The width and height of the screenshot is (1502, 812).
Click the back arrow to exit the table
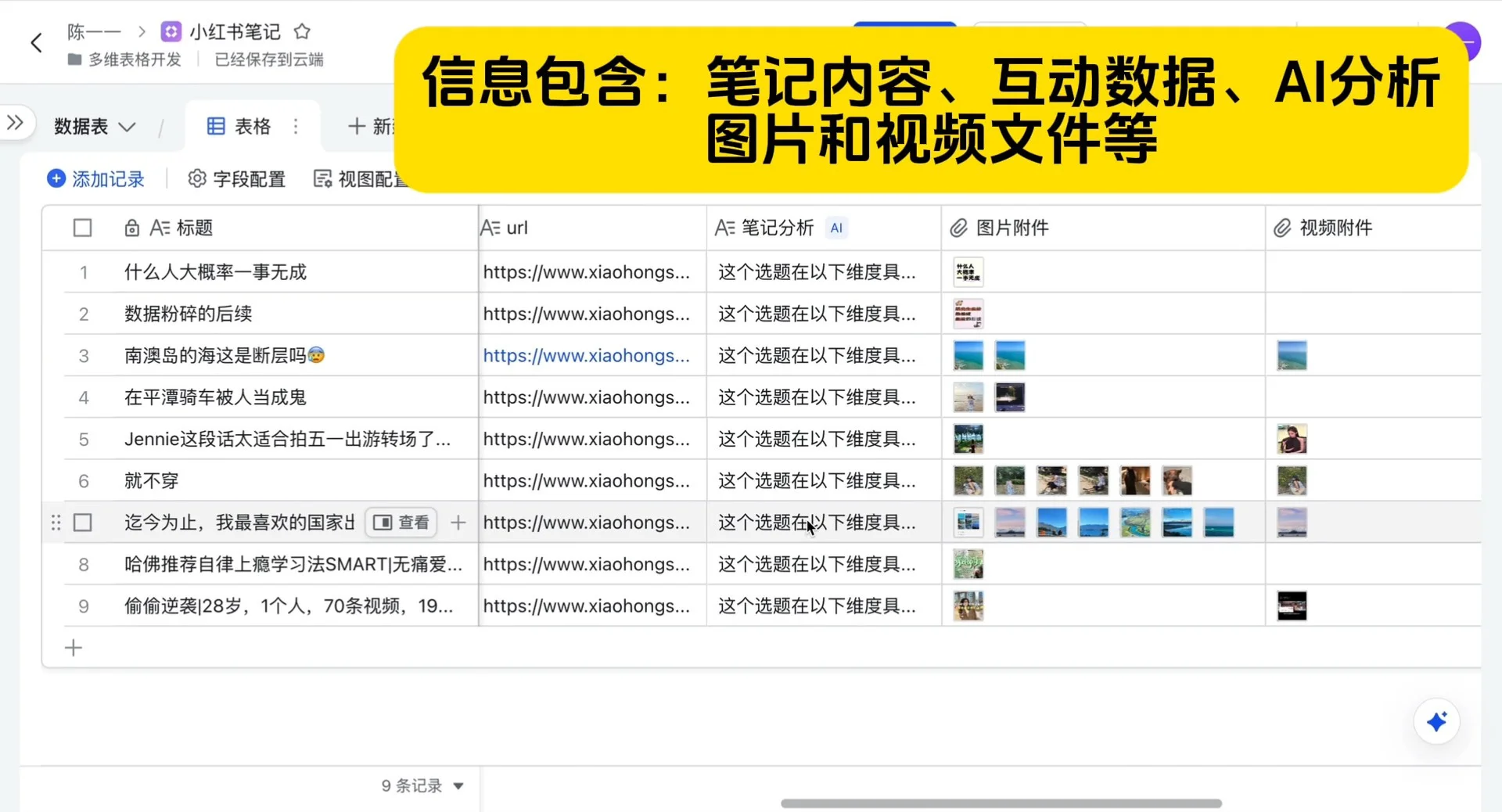pyautogui.click(x=35, y=42)
